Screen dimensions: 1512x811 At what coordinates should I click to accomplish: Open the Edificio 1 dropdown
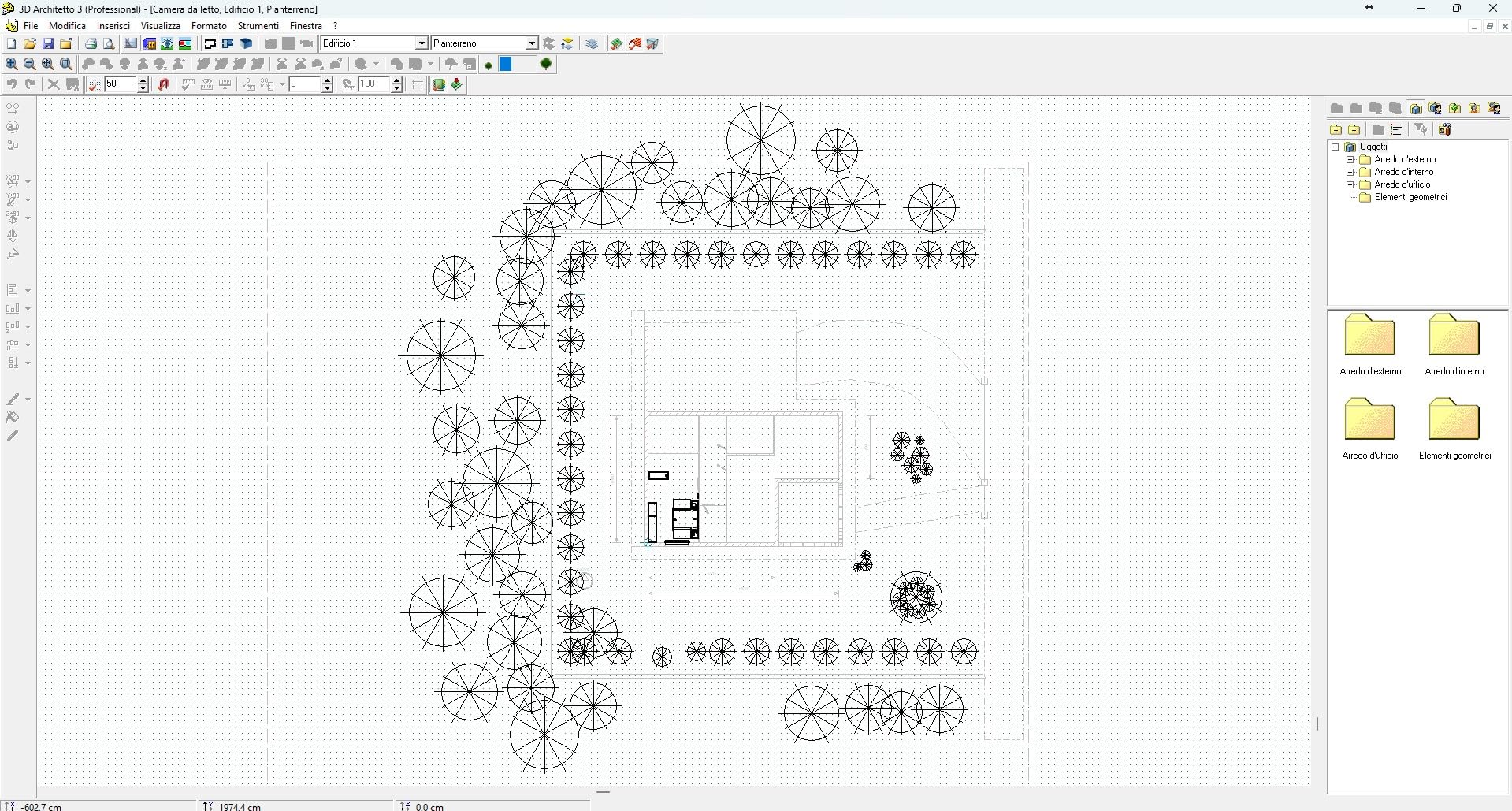422,43
